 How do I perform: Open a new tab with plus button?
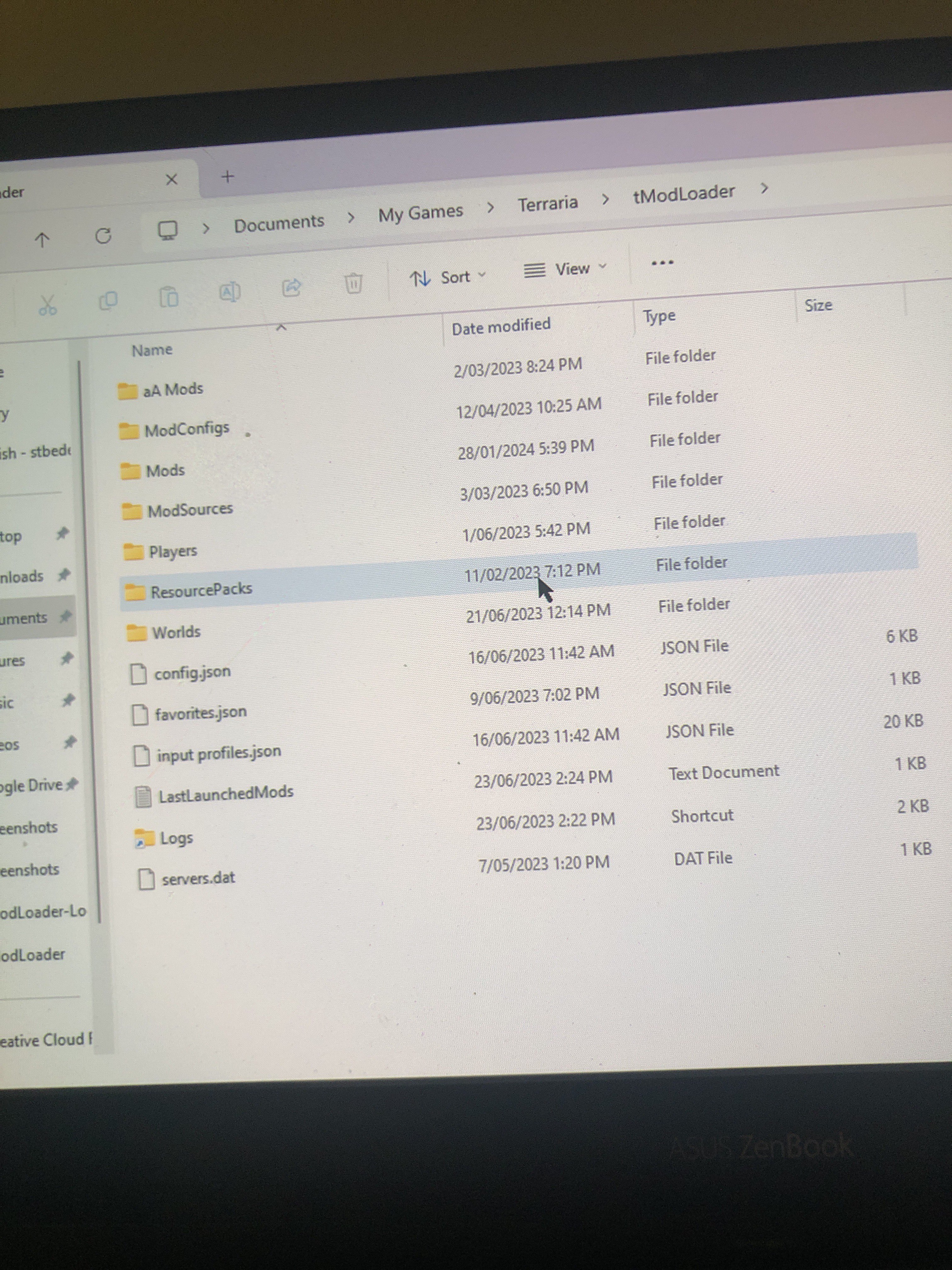click(228, 176)
